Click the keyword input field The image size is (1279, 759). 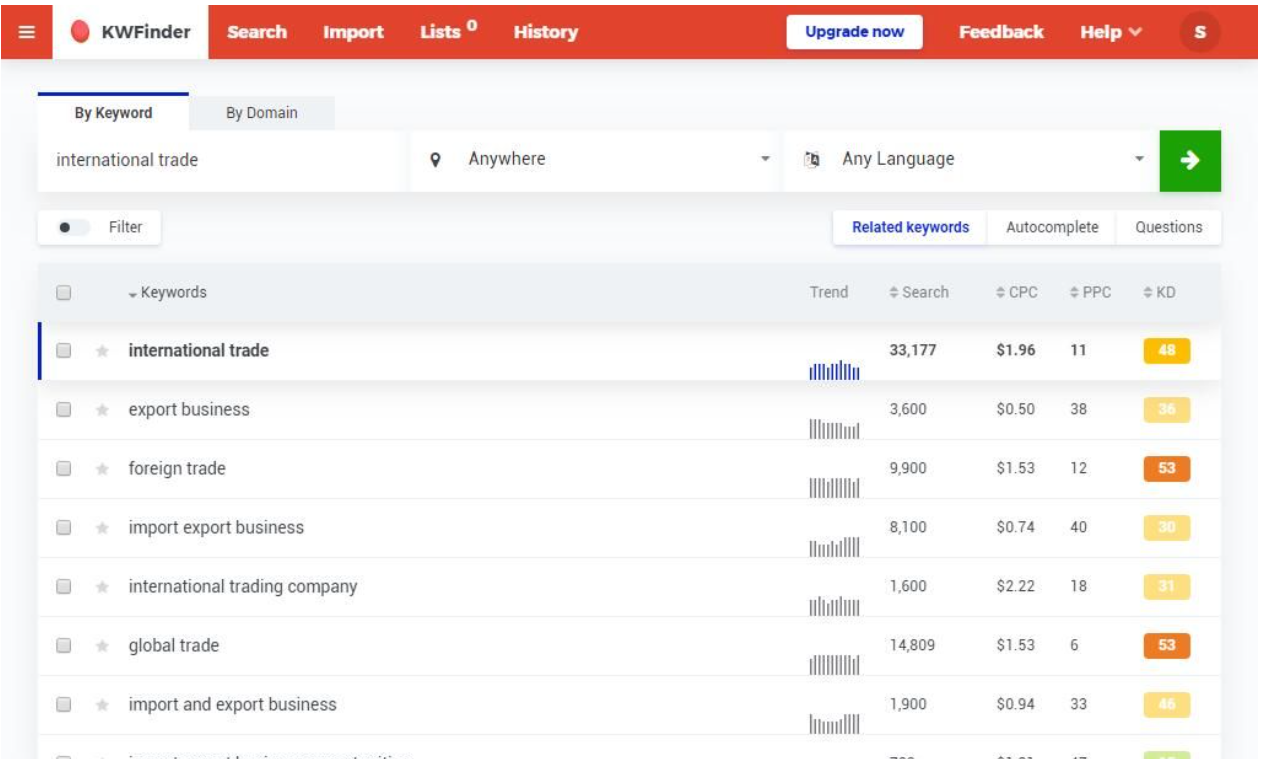coord(223,160)
